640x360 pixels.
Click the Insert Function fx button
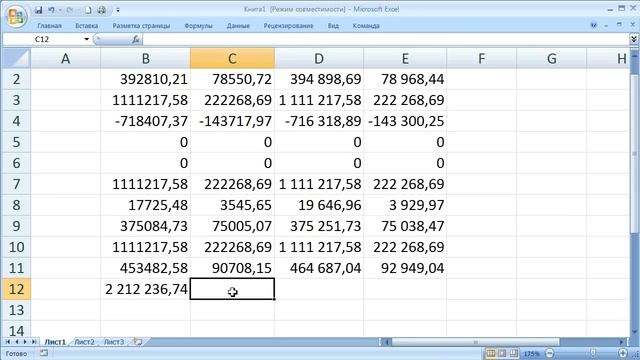136,39
